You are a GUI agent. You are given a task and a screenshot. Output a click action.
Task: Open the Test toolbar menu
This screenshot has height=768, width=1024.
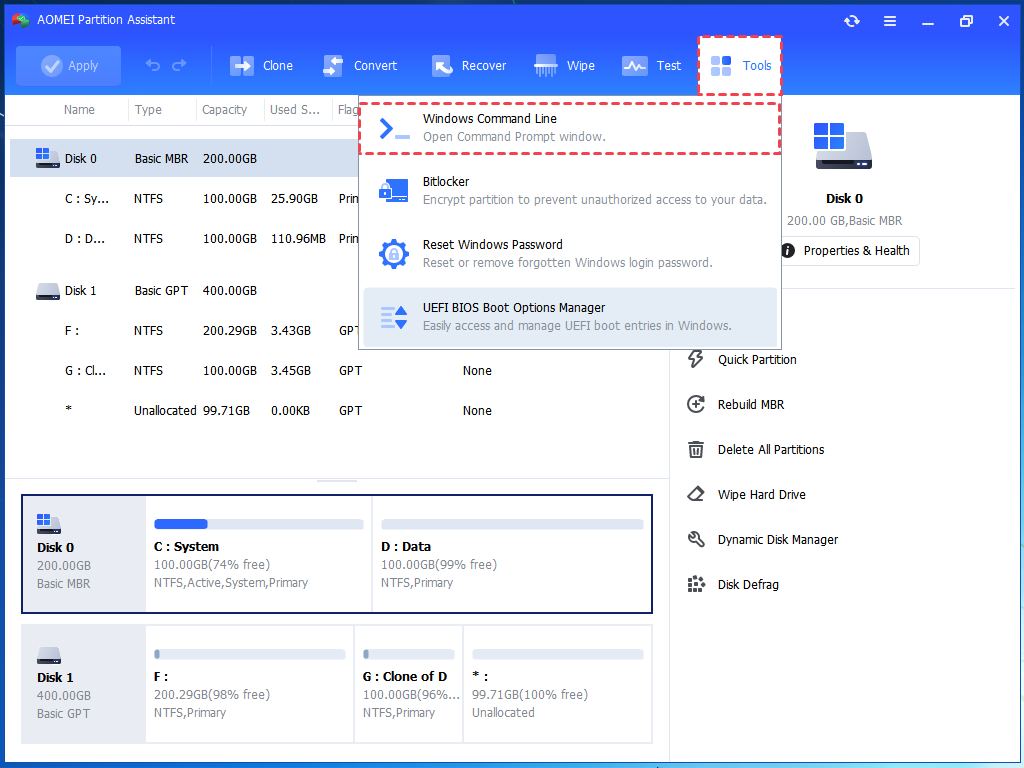point(651,66)
